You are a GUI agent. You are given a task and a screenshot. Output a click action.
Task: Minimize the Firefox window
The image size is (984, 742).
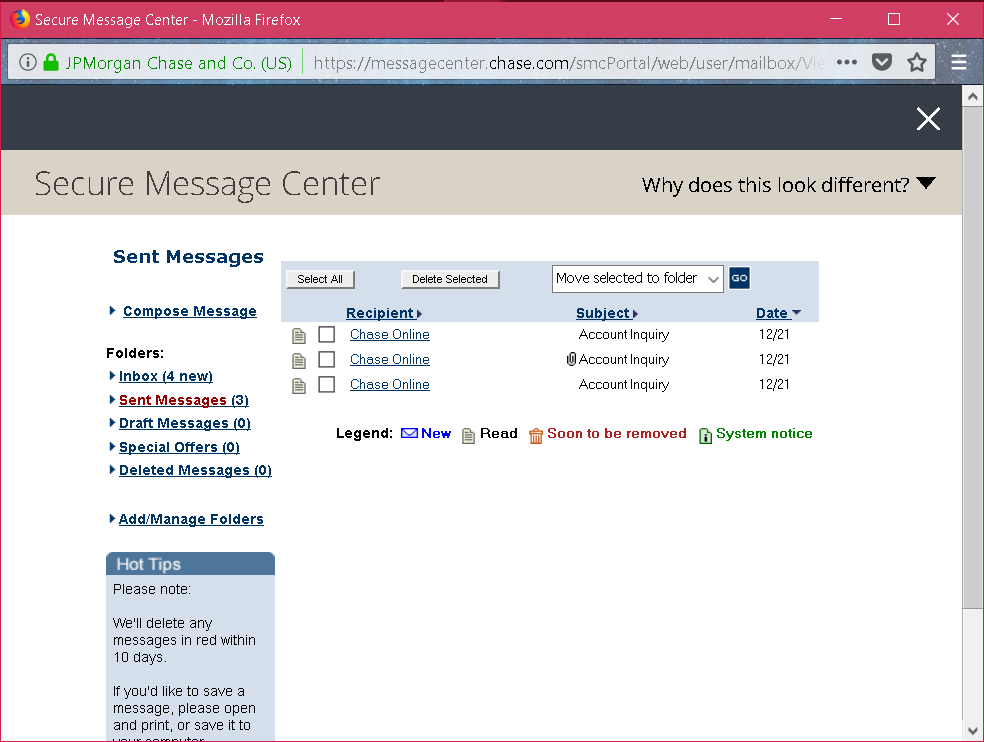click(836, 19)
